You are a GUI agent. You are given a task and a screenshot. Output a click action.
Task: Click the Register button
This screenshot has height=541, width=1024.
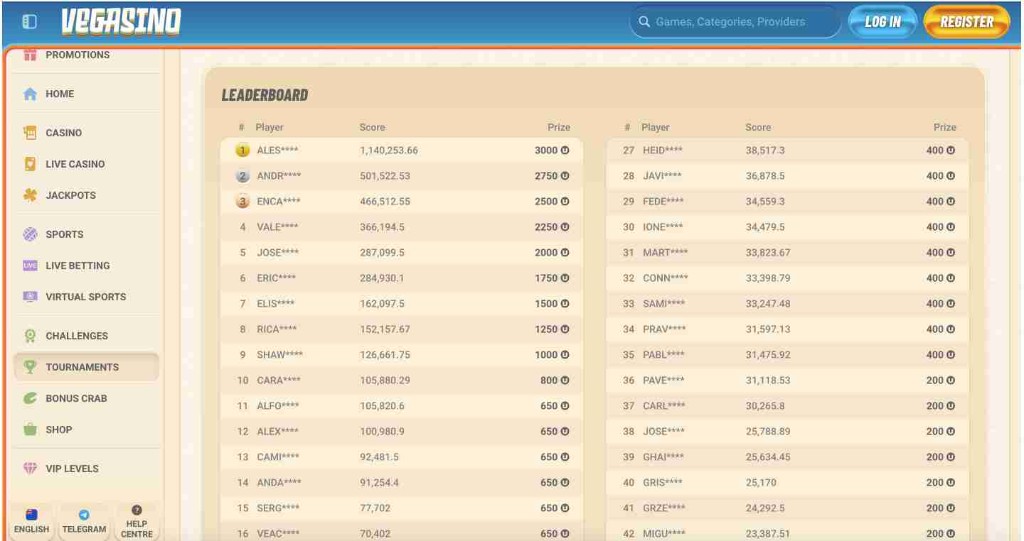967,22
